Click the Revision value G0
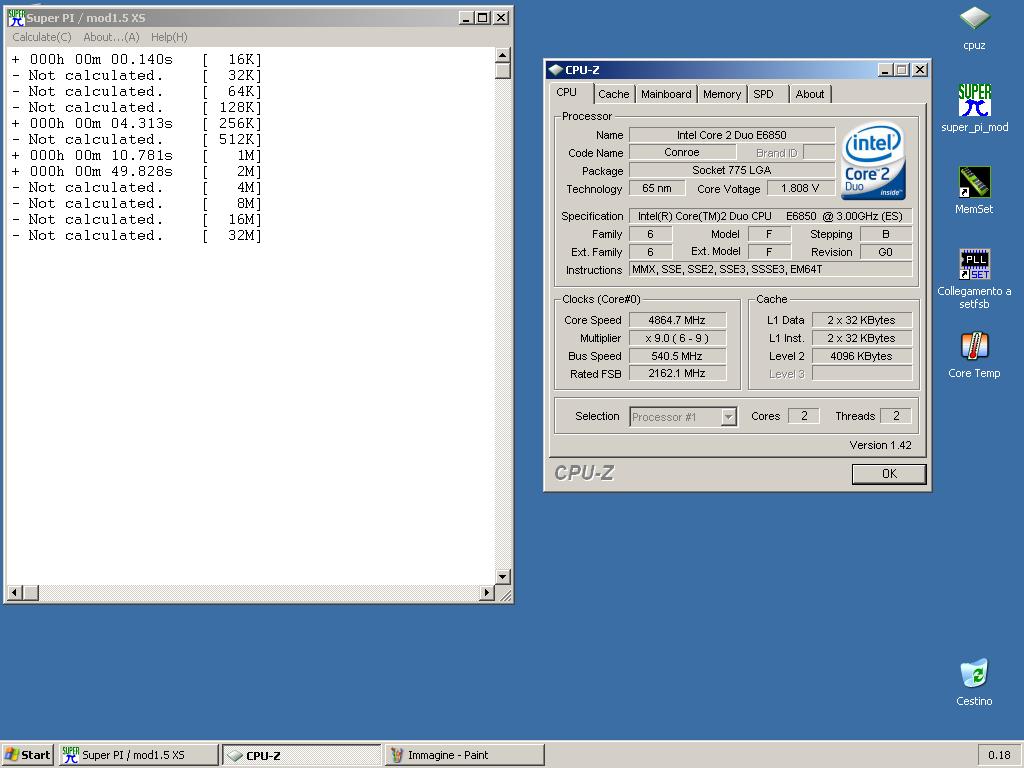This screenshot has width=1024, height=768. (x=886, y=252)
